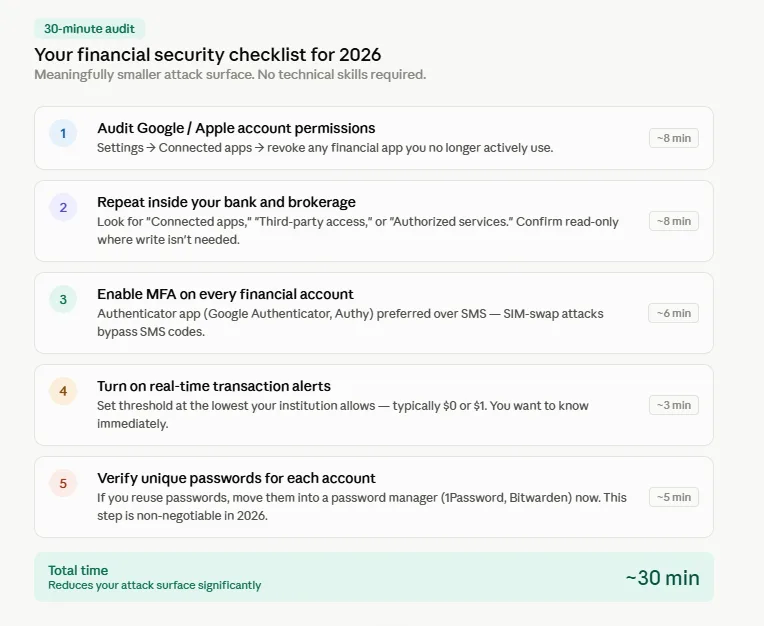
Task: Click the ~3 min tag for transaction alerts
Action: click(x=673, y=405)
